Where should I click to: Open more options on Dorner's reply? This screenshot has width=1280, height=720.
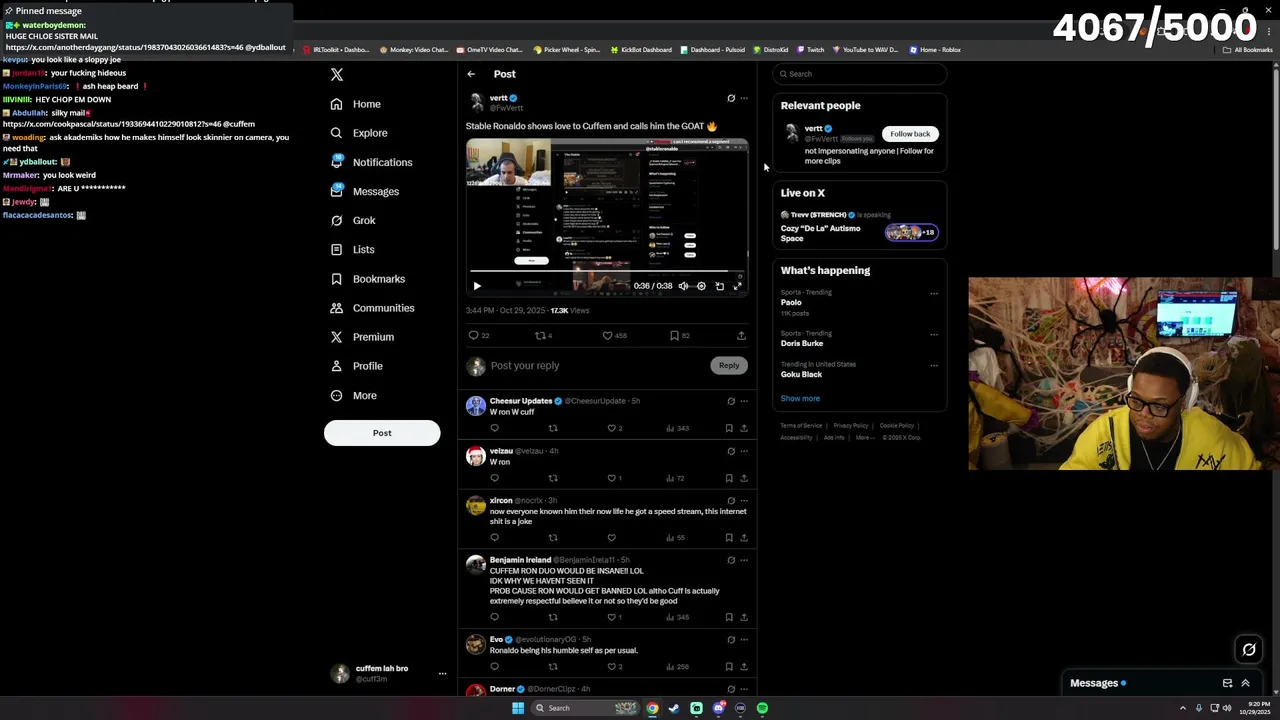(744, 689)
